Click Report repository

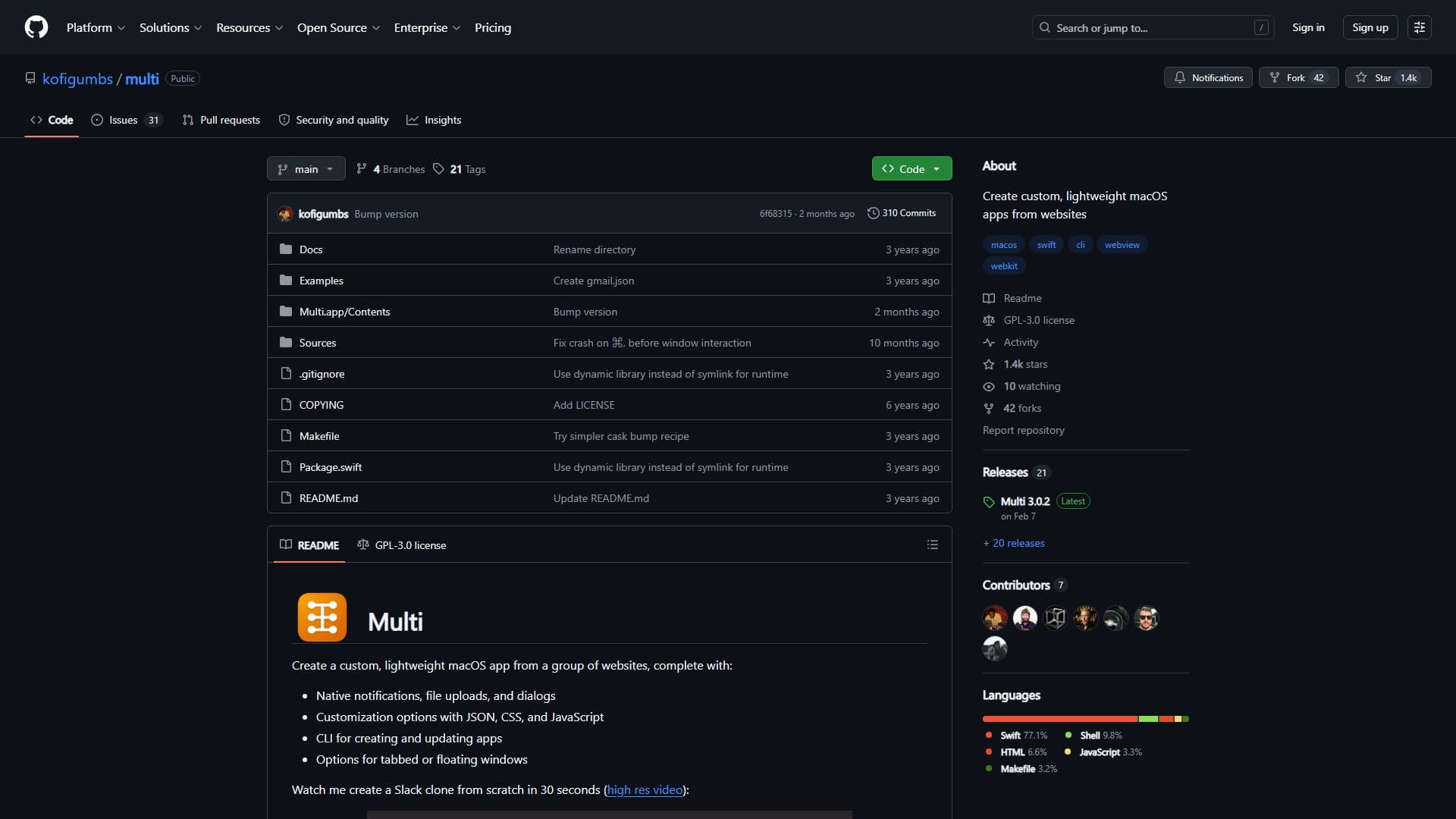[1024, 430]
